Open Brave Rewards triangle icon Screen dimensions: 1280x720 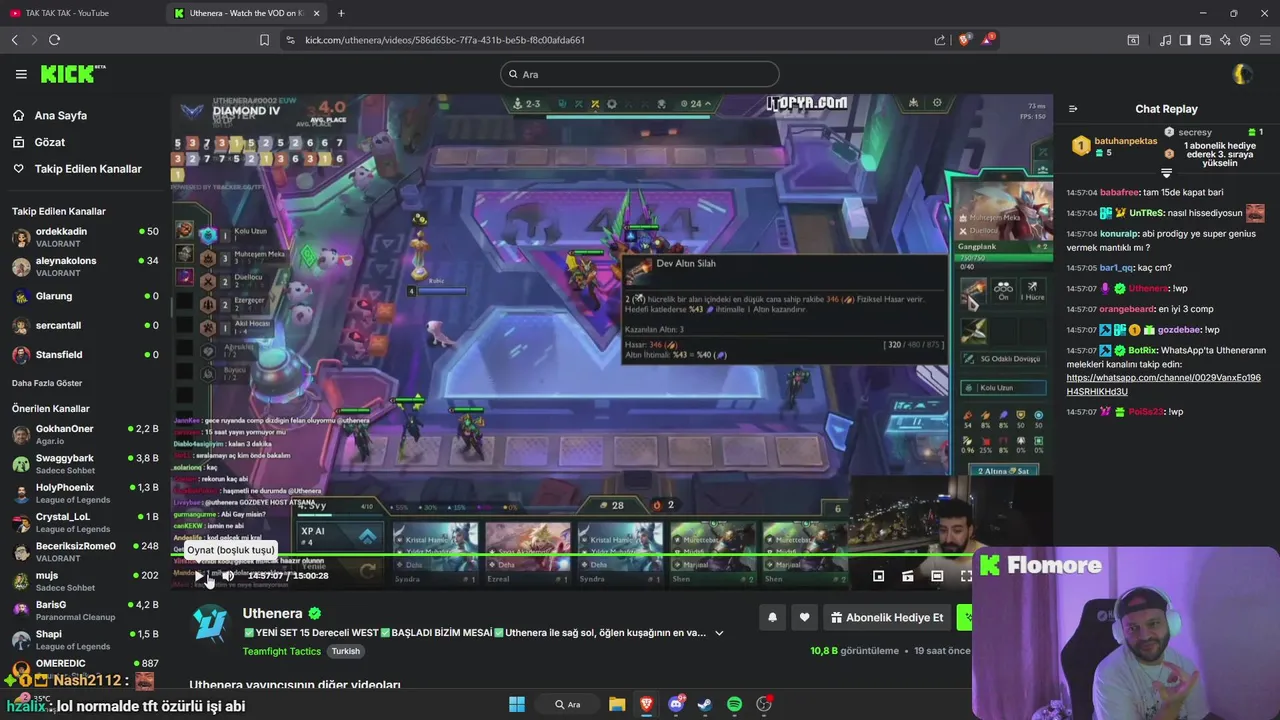[x=988, y=39]
